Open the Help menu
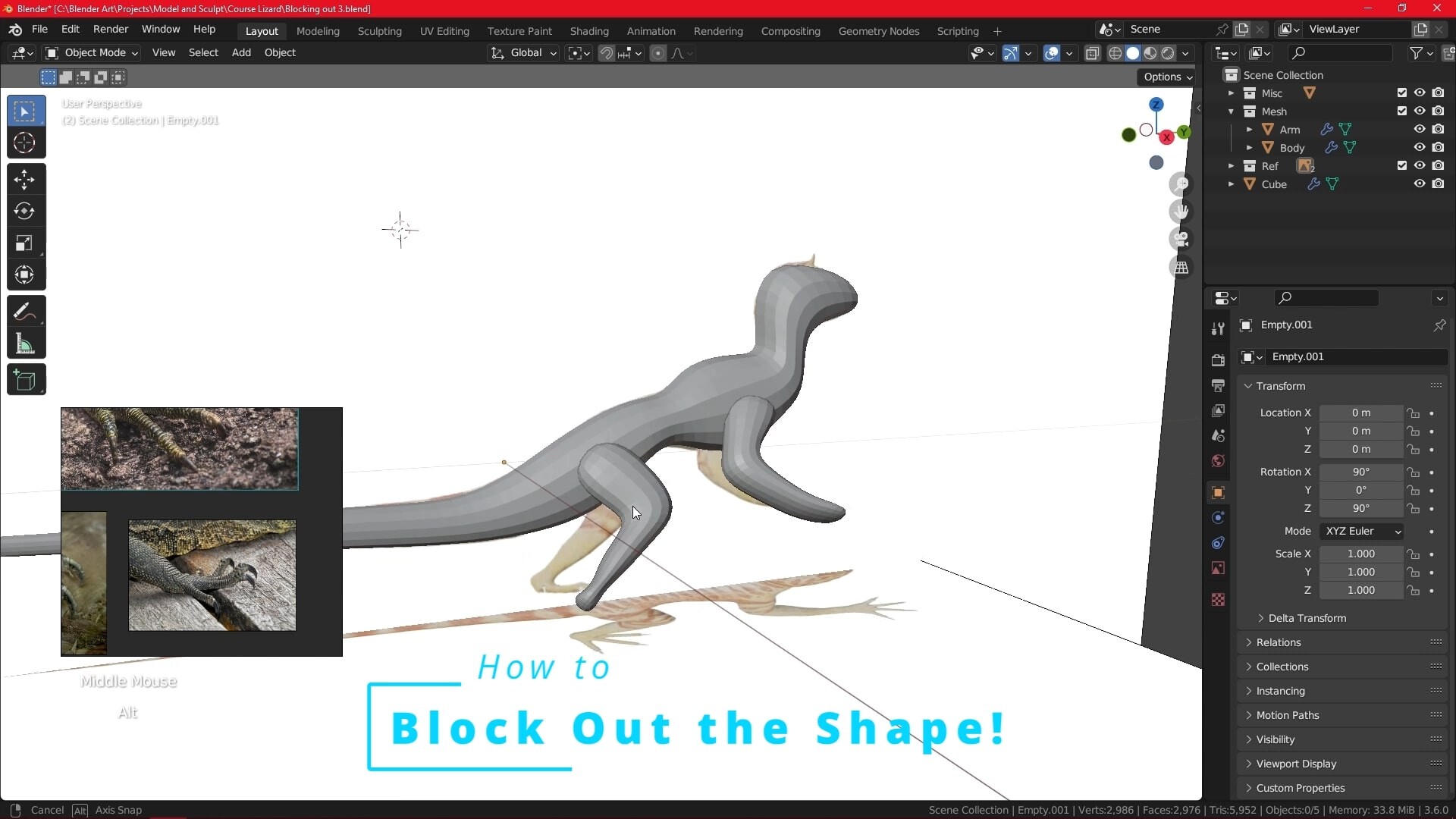This screenshot has height=819, width=1456. (204, 29)
